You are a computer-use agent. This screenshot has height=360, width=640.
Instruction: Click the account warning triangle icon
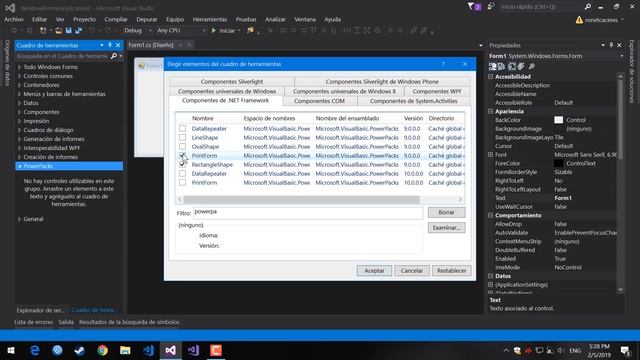(x=579, y=20)
